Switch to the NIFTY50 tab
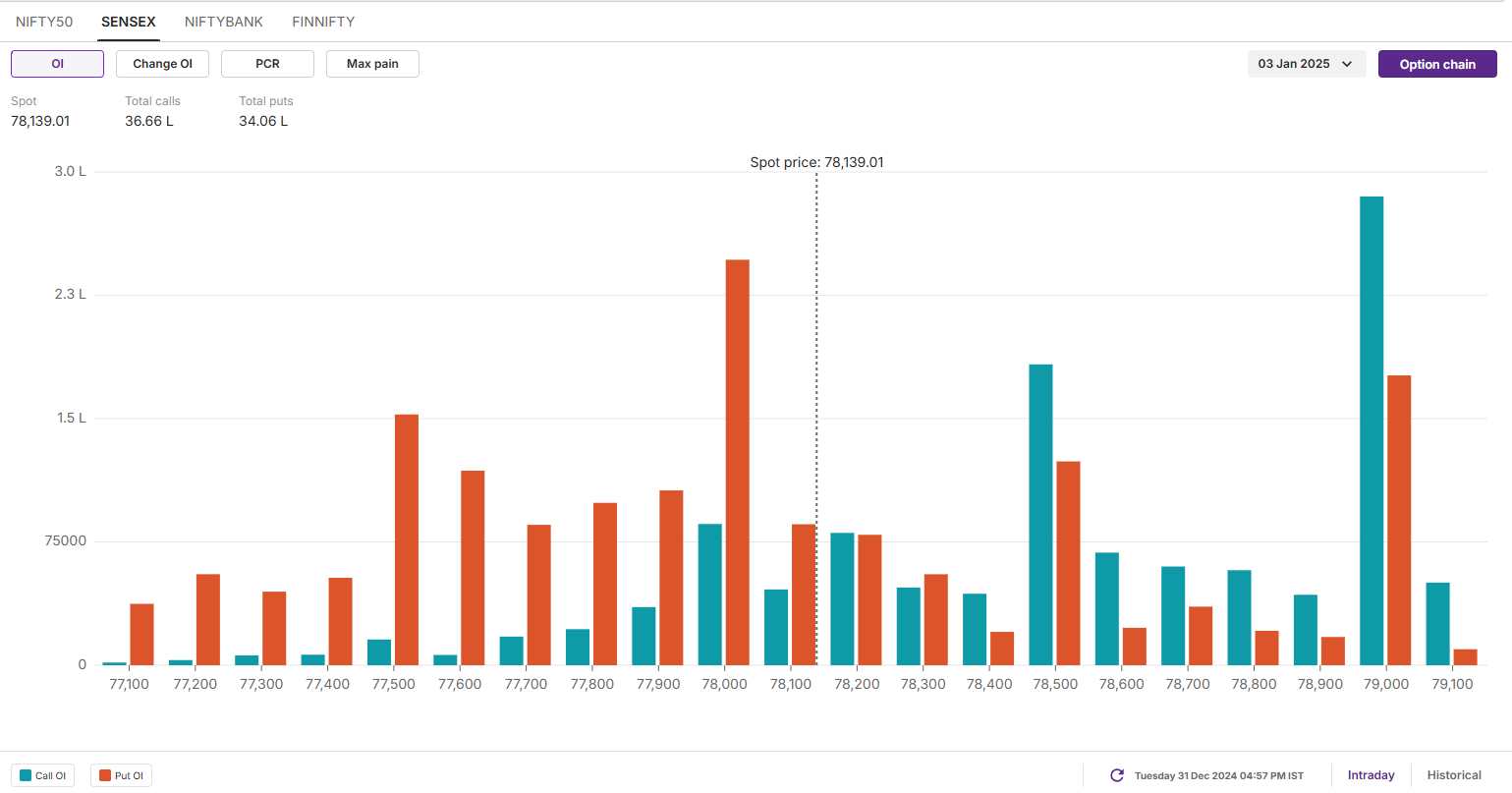Viewport: 1512px width, 793px height. click(x=44, y=22)
